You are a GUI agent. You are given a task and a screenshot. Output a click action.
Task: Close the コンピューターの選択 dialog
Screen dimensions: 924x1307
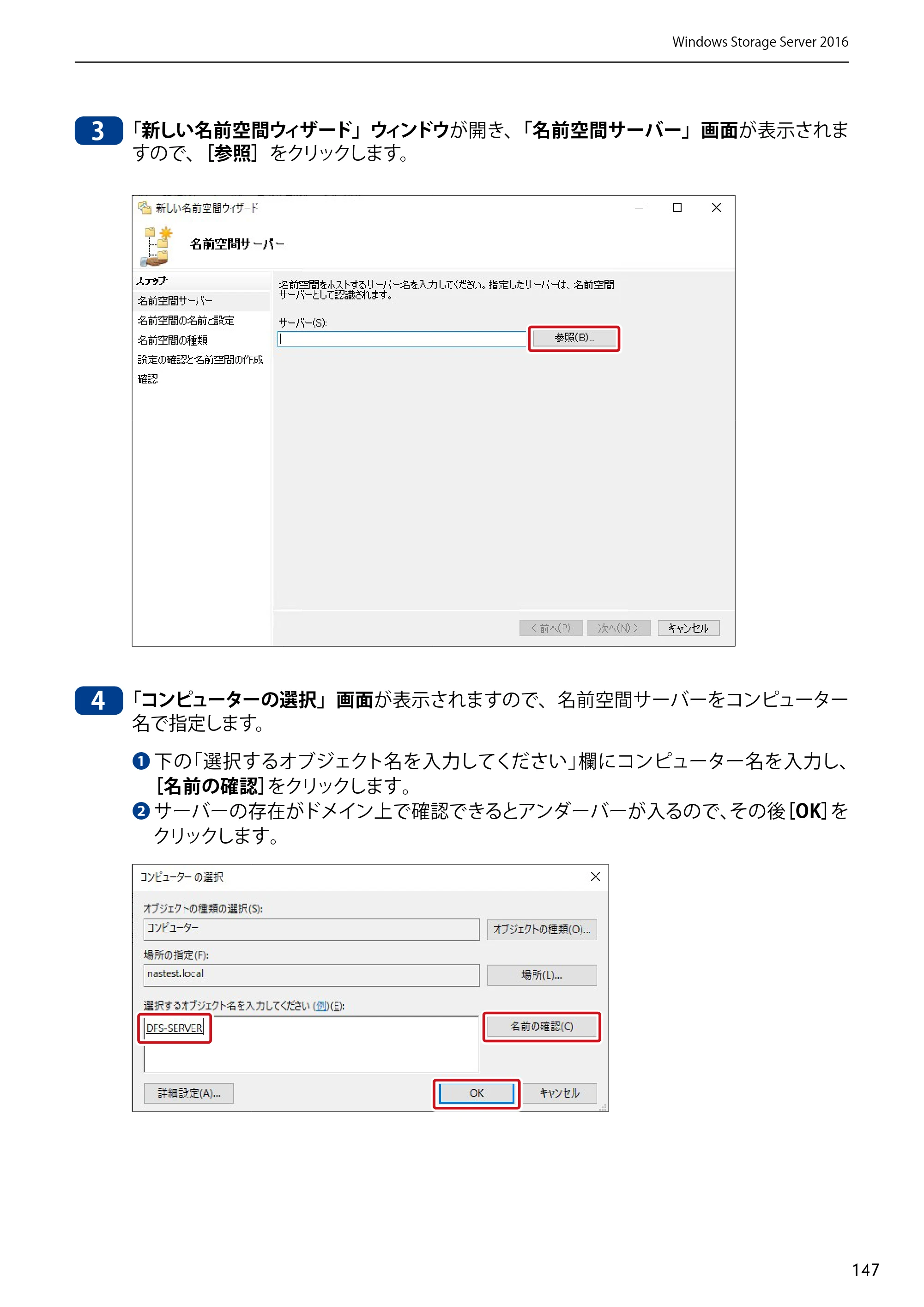click(595, 877)
